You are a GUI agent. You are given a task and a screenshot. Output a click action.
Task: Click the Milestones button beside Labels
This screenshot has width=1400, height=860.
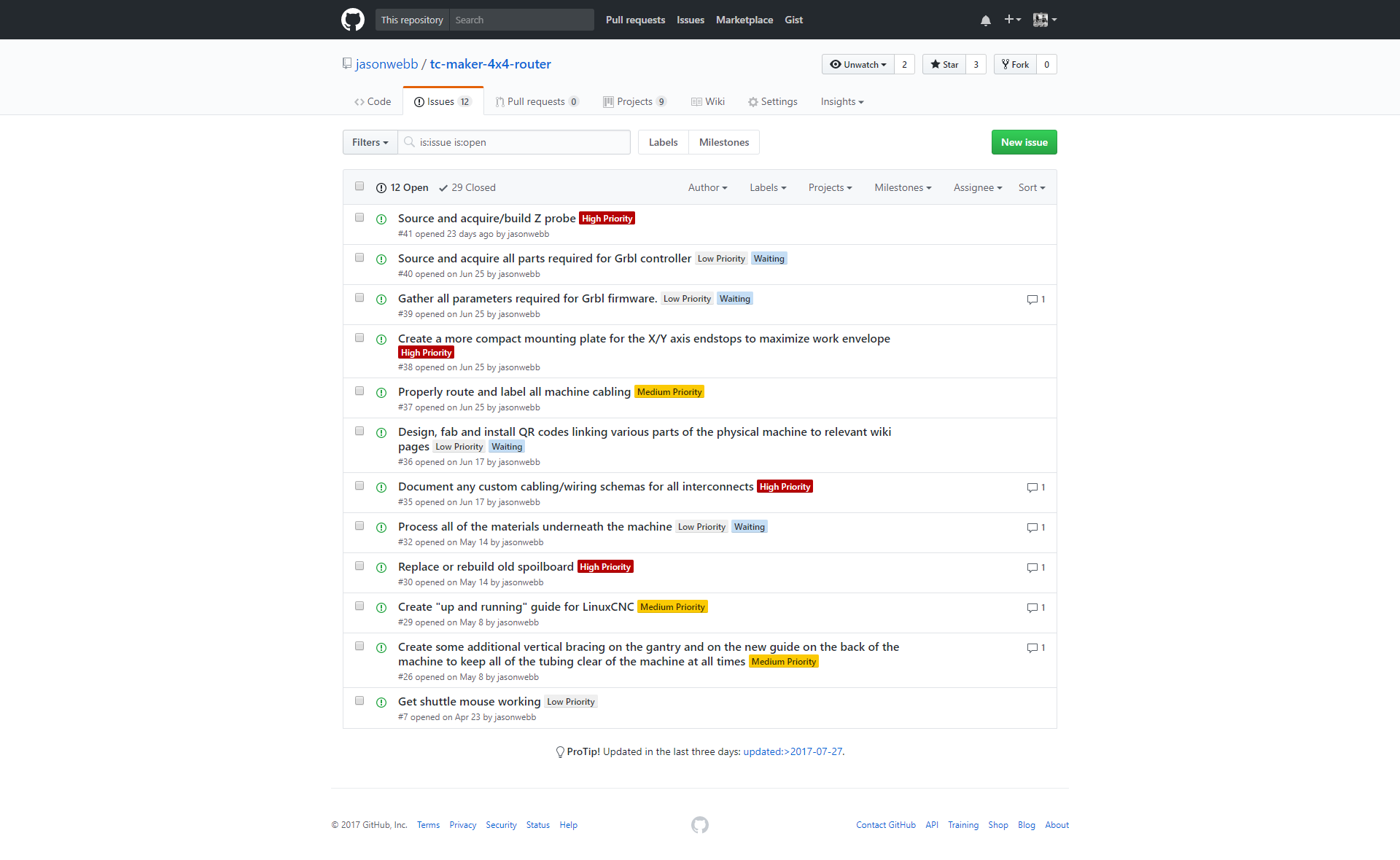(x=724, y=142)
